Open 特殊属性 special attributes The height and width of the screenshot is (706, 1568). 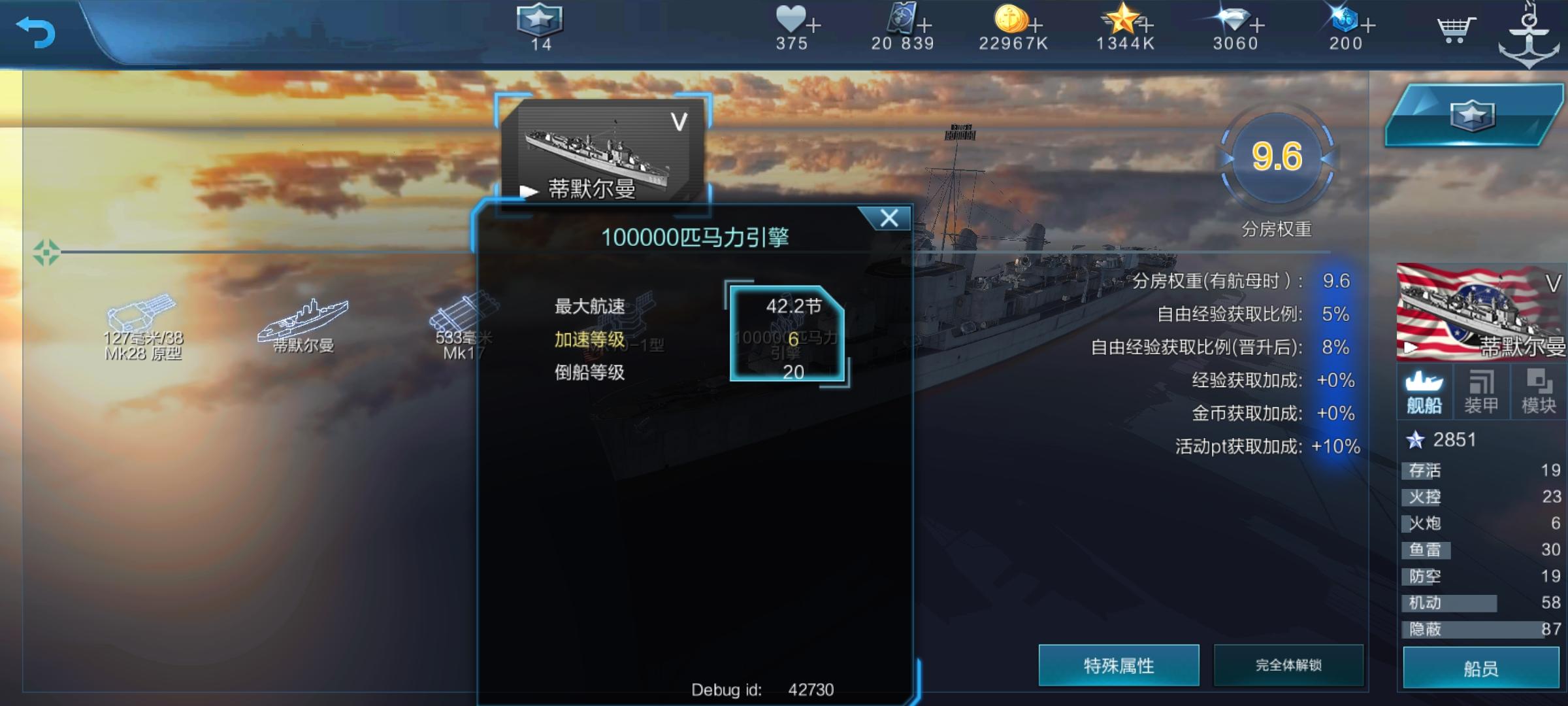click(x=1119, y=665)
